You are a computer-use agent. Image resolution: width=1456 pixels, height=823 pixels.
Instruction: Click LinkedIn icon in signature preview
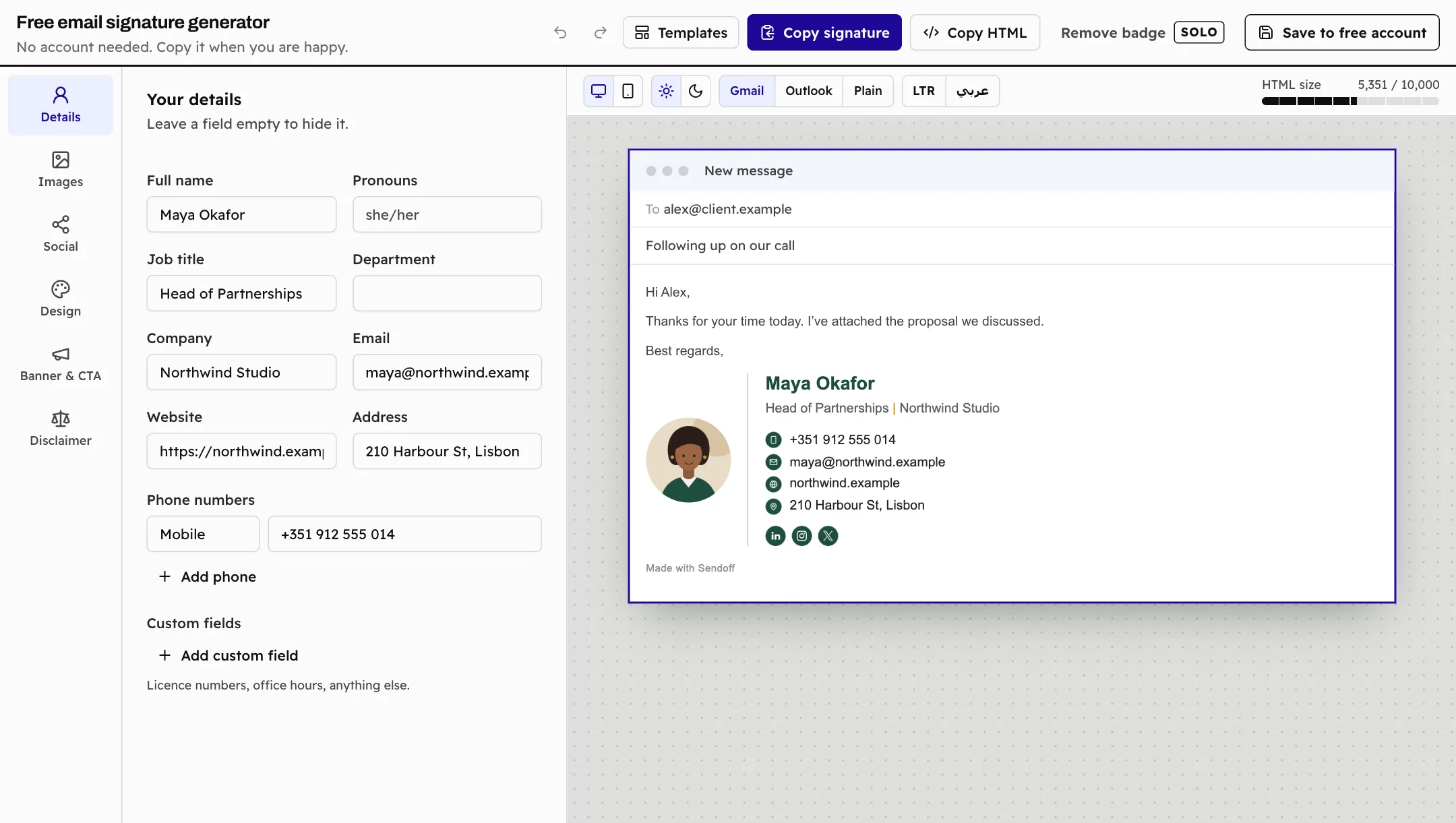point(775,536)
